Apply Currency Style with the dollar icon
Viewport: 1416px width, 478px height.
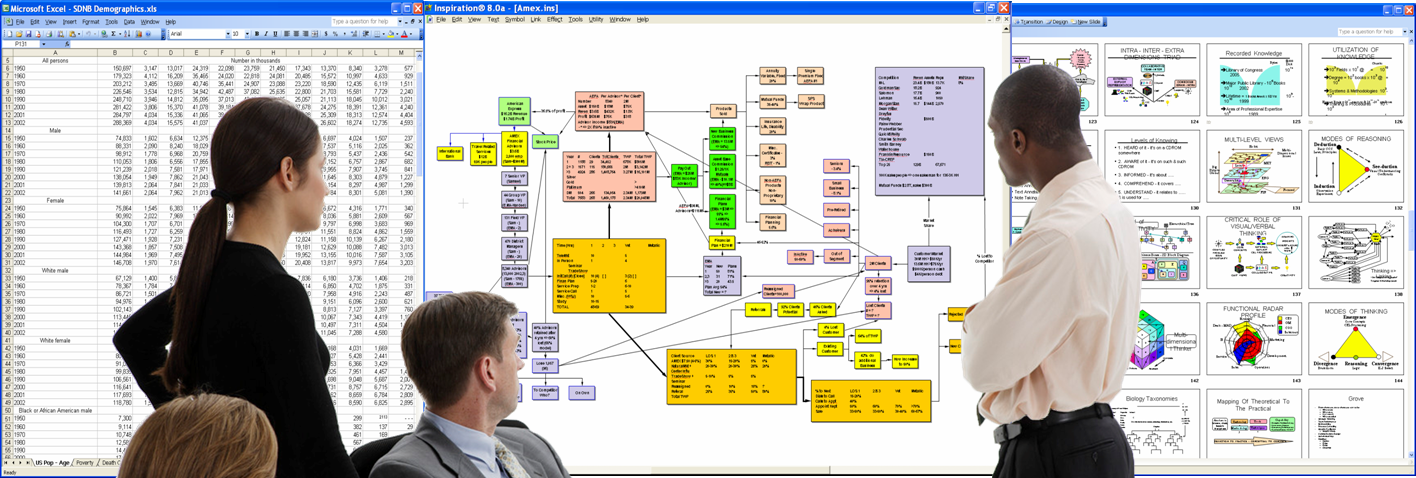pos(326,33)
